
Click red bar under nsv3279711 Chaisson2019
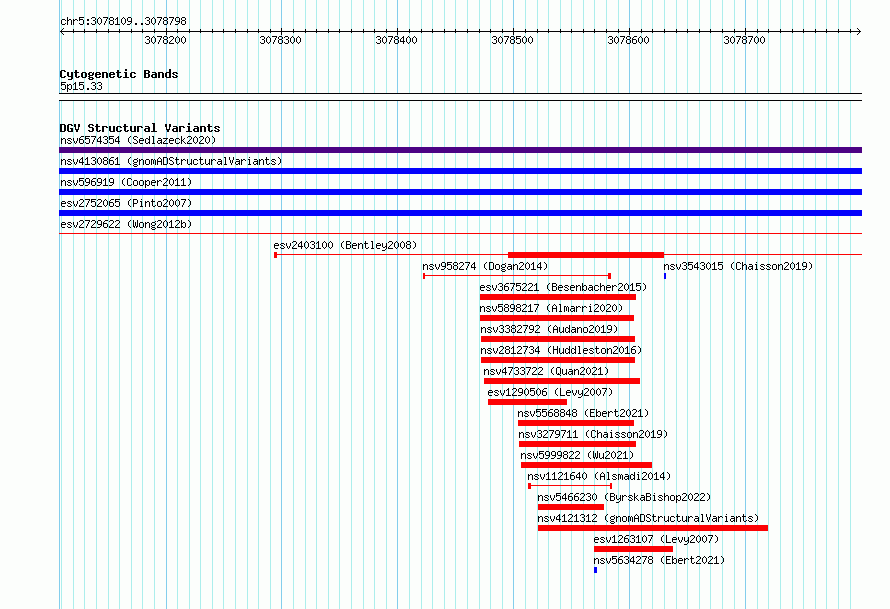(577, 444)
